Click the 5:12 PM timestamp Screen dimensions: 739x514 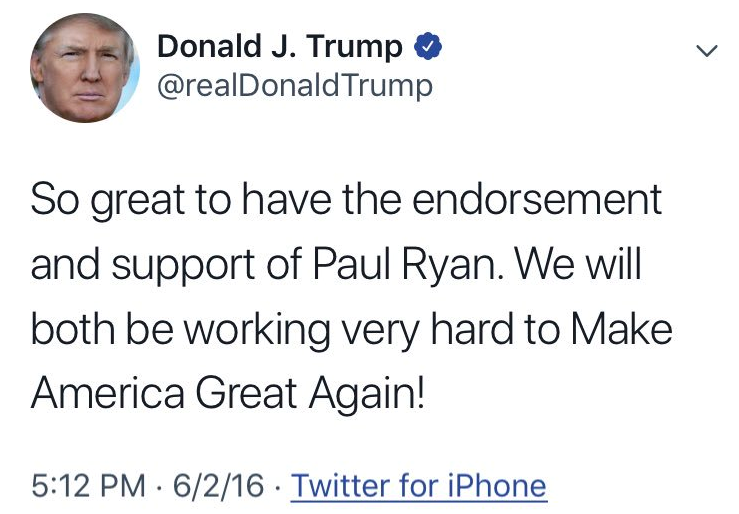87,487
